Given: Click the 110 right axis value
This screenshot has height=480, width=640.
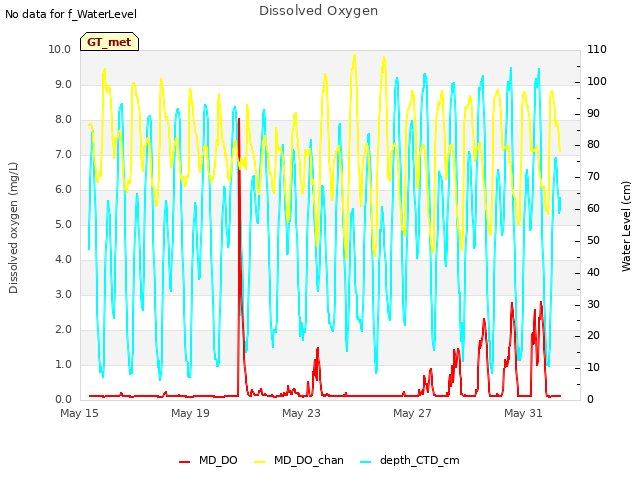Looking at the screenshot, I should point(597,49).
